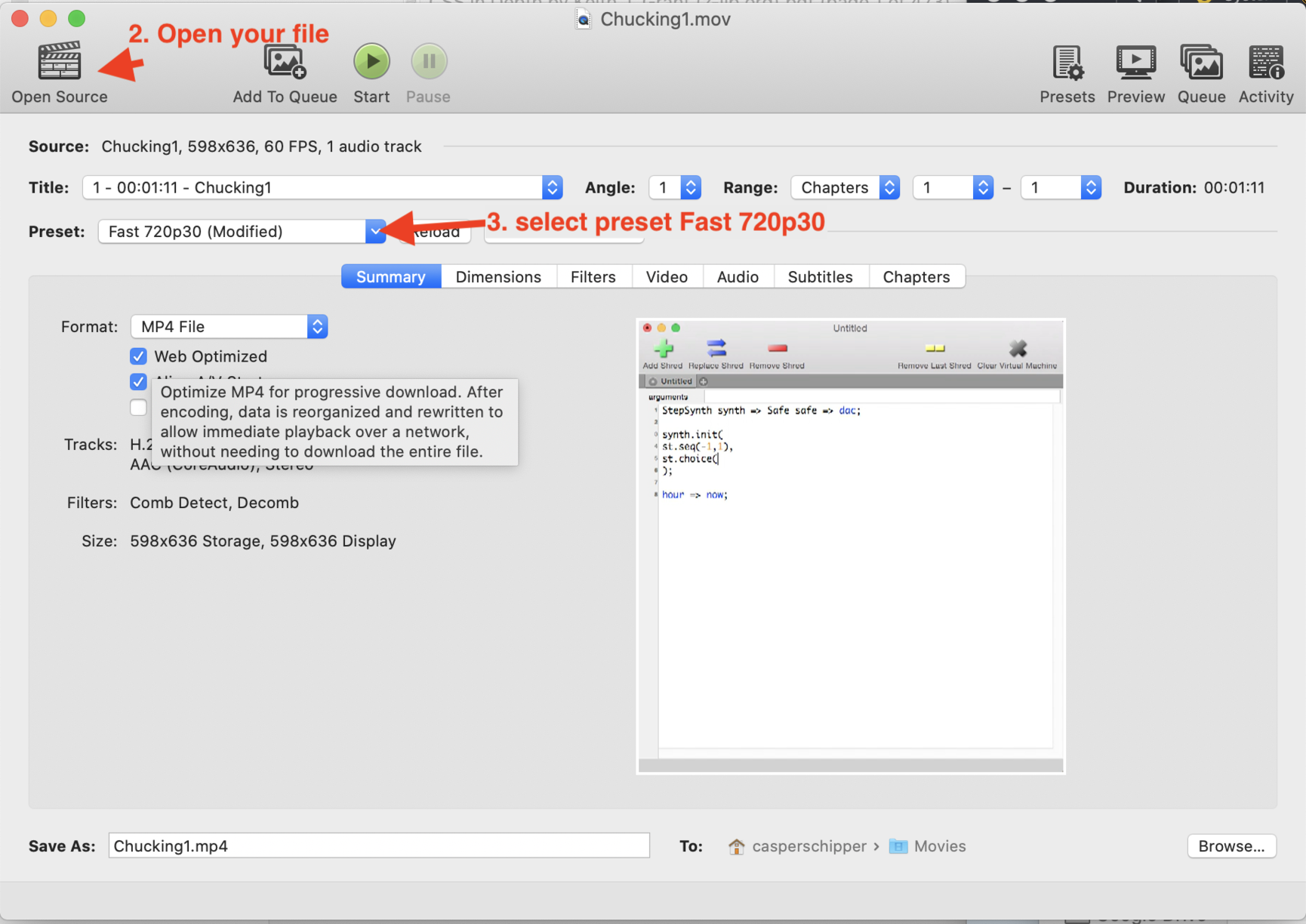Click the Pause toolbar icon
Image resolution: width=1306 pixels, height=924 pixels.
[x=428, y=62]
